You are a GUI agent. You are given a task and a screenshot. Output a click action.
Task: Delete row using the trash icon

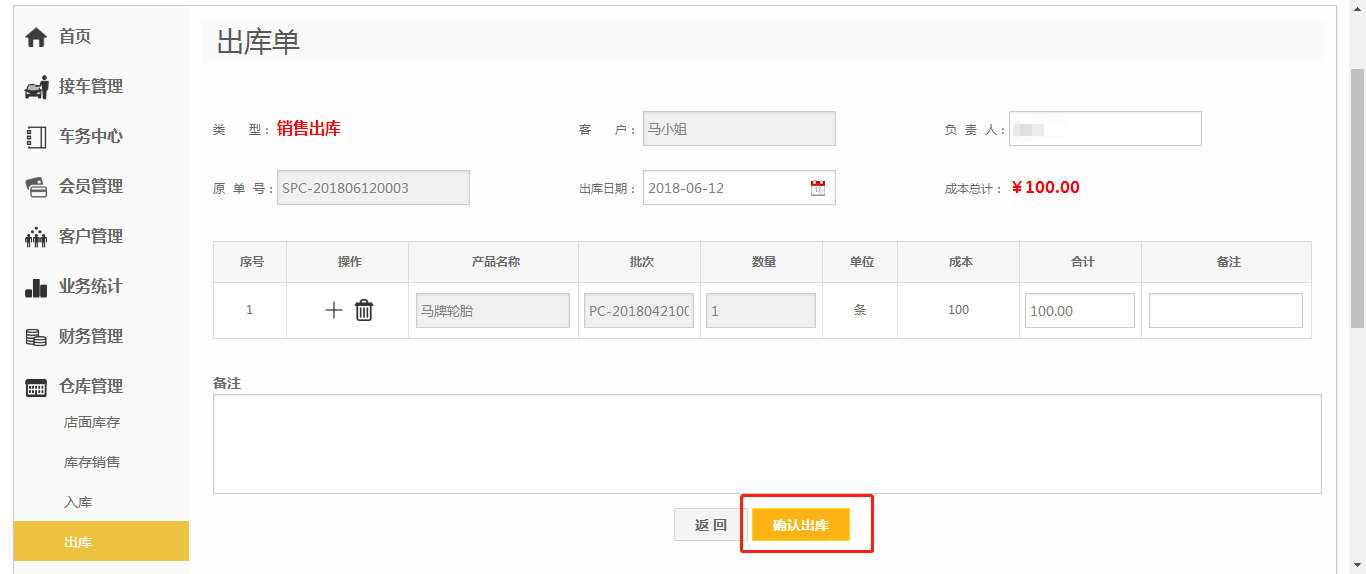coord(364,311)
